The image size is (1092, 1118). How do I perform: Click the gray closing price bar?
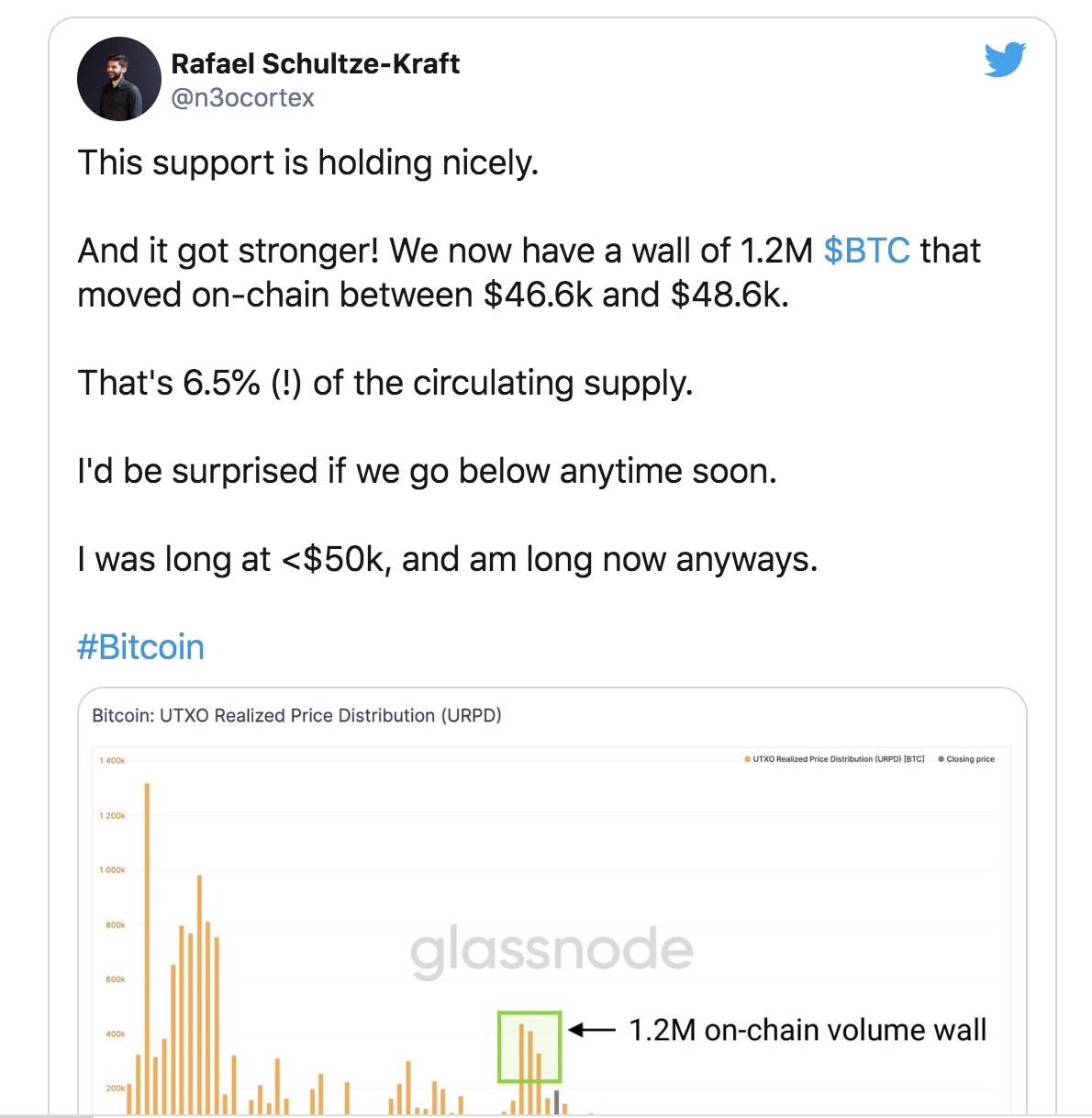click(x=557, y=1101)
